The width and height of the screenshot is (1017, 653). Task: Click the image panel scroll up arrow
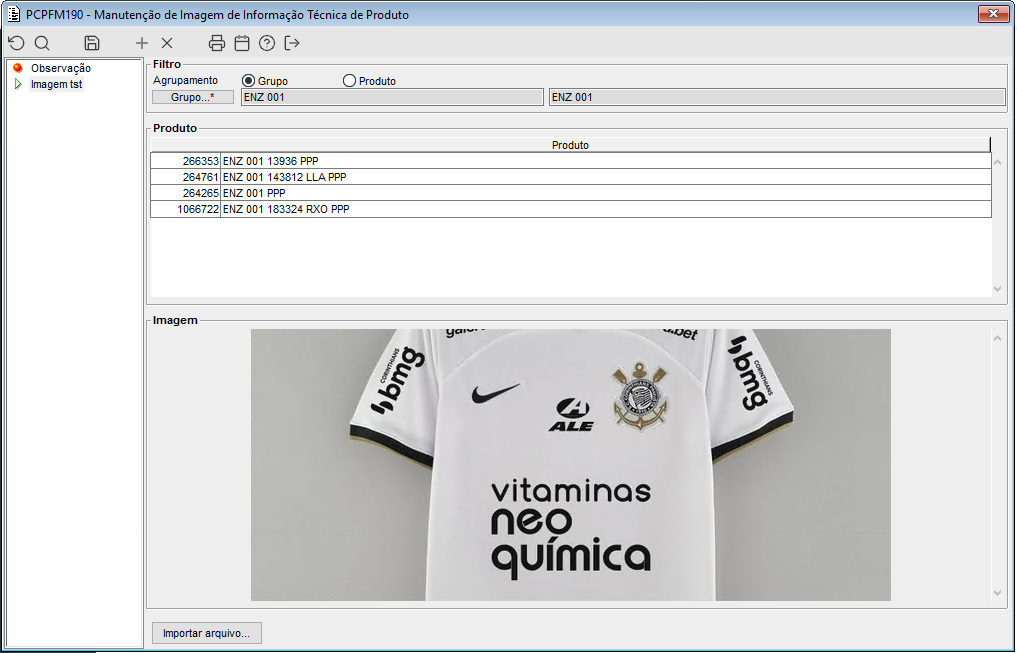998,338
